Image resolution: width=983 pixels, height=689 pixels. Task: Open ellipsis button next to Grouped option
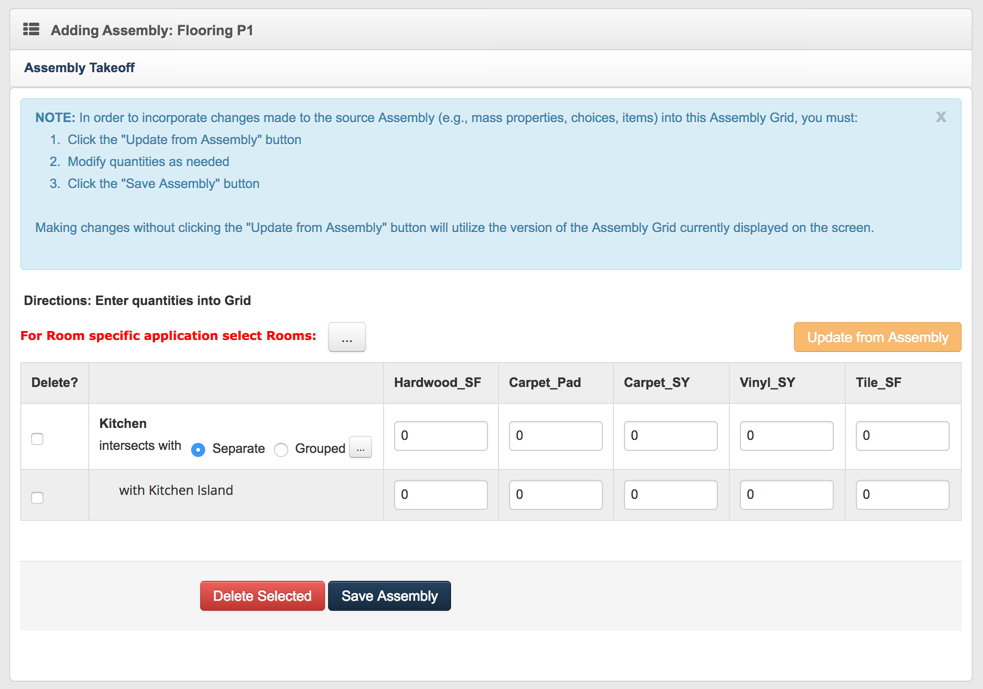361,448
